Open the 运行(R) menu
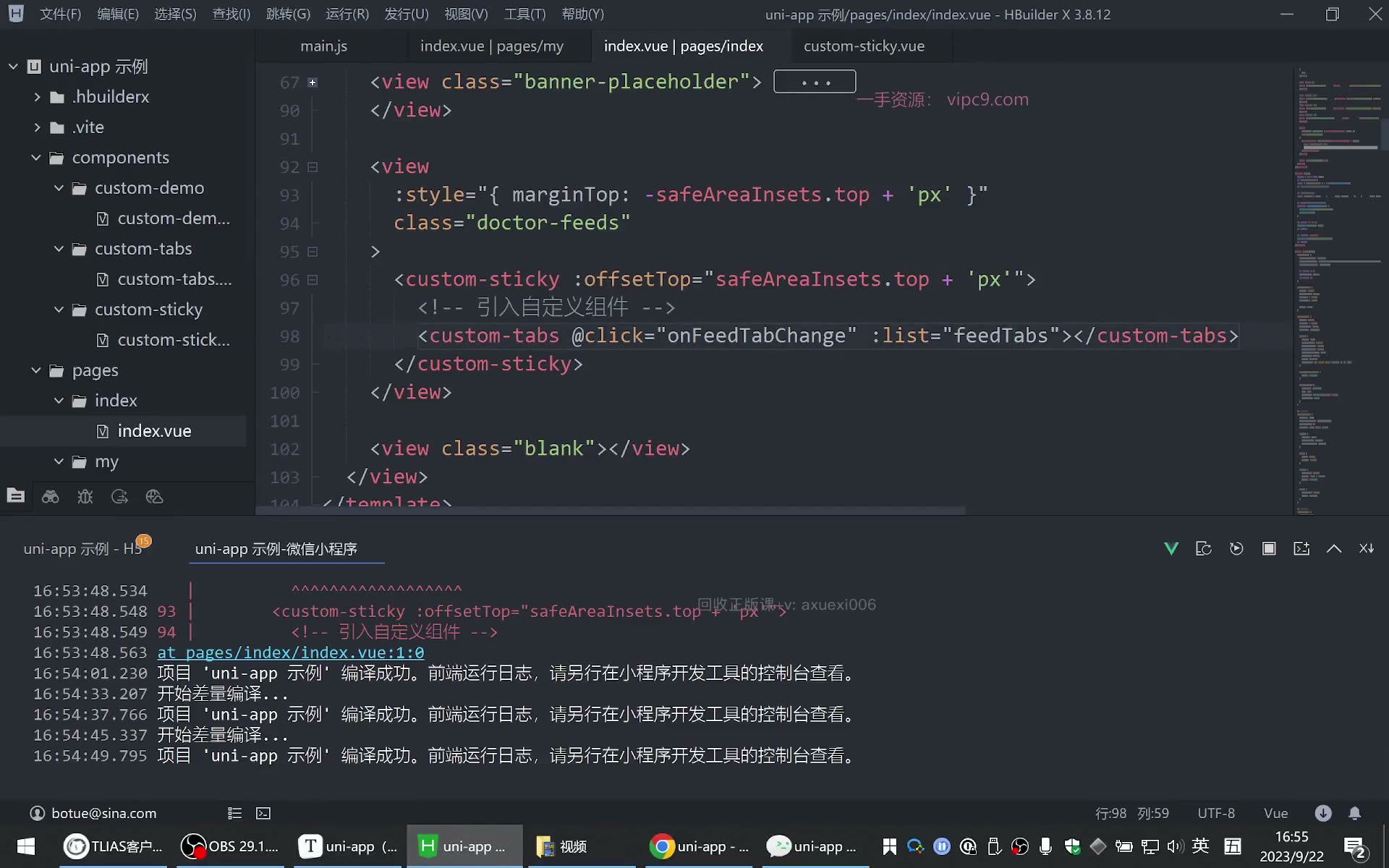 click(347, 14)
